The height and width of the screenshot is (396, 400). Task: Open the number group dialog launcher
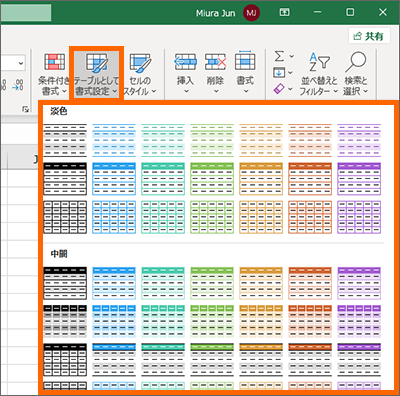click(x=26, y=109)
